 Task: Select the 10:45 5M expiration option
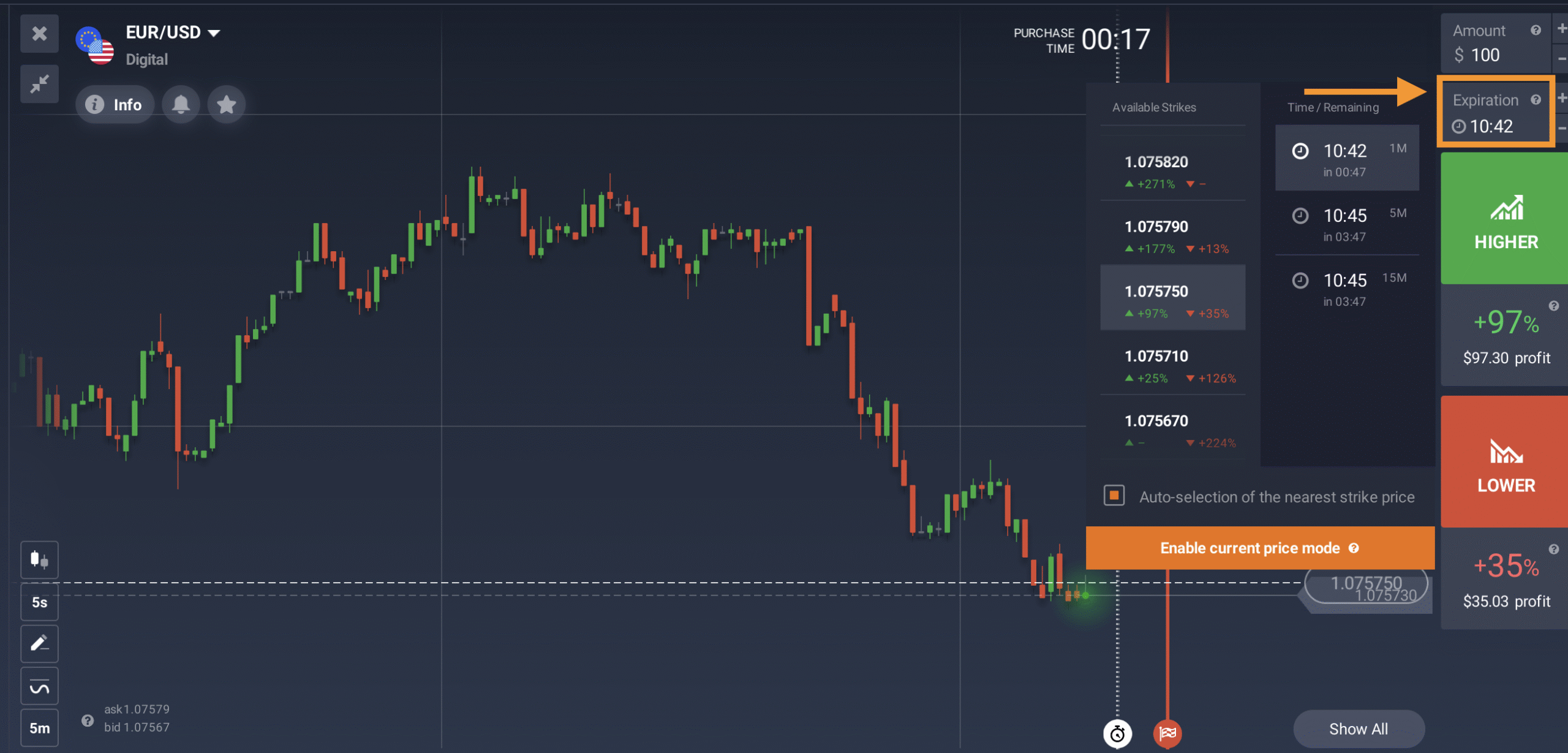[x=1346, y=224]
